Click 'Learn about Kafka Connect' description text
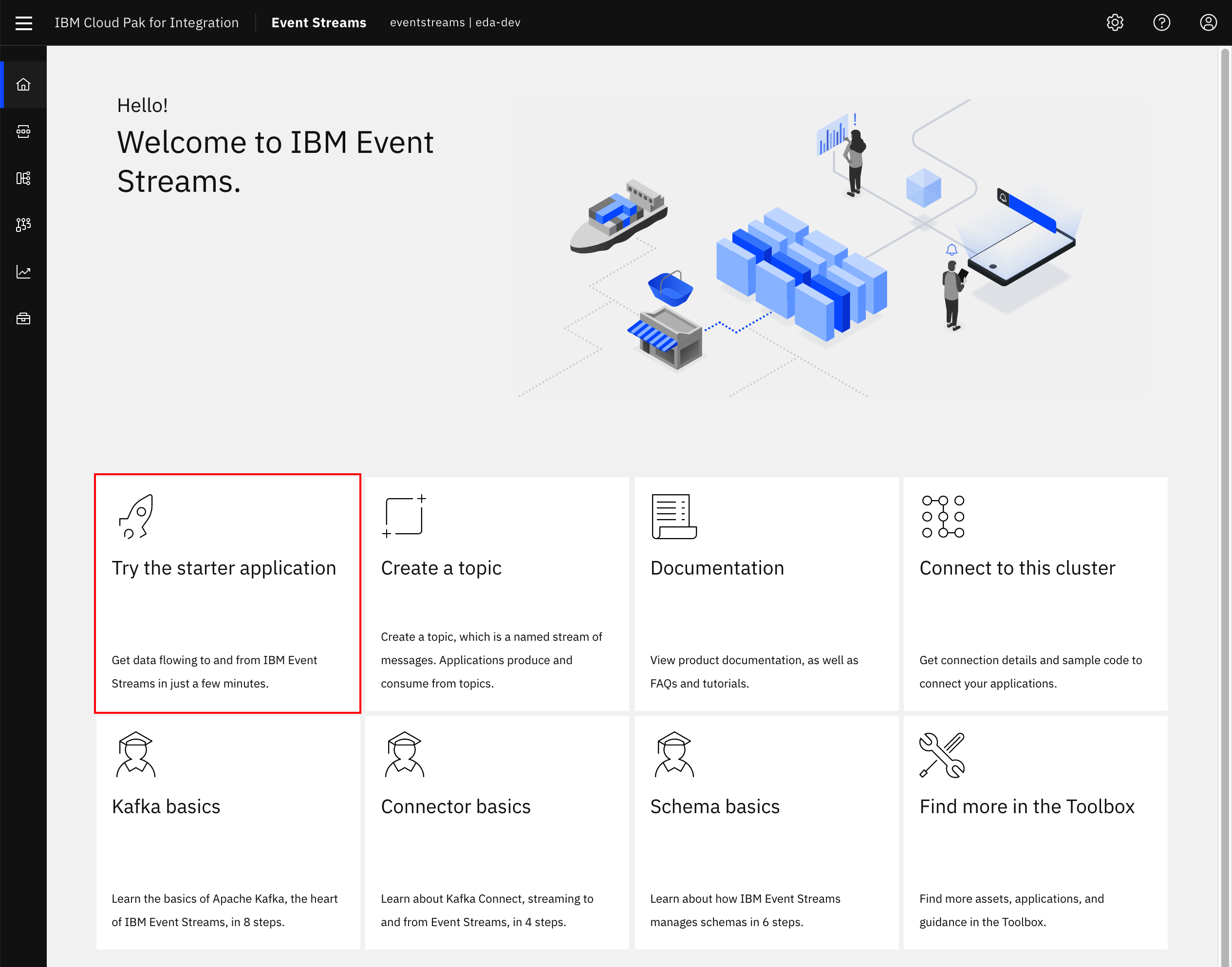Screen dimensions: 1232x967 (x=487, y=911)
